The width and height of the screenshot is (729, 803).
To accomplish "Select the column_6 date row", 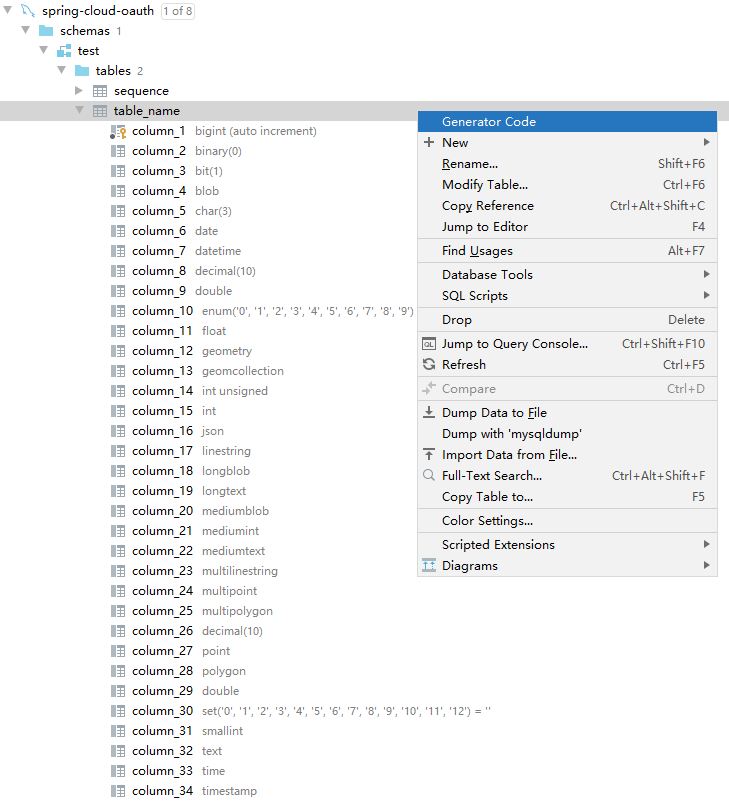I will click(165, 231).
